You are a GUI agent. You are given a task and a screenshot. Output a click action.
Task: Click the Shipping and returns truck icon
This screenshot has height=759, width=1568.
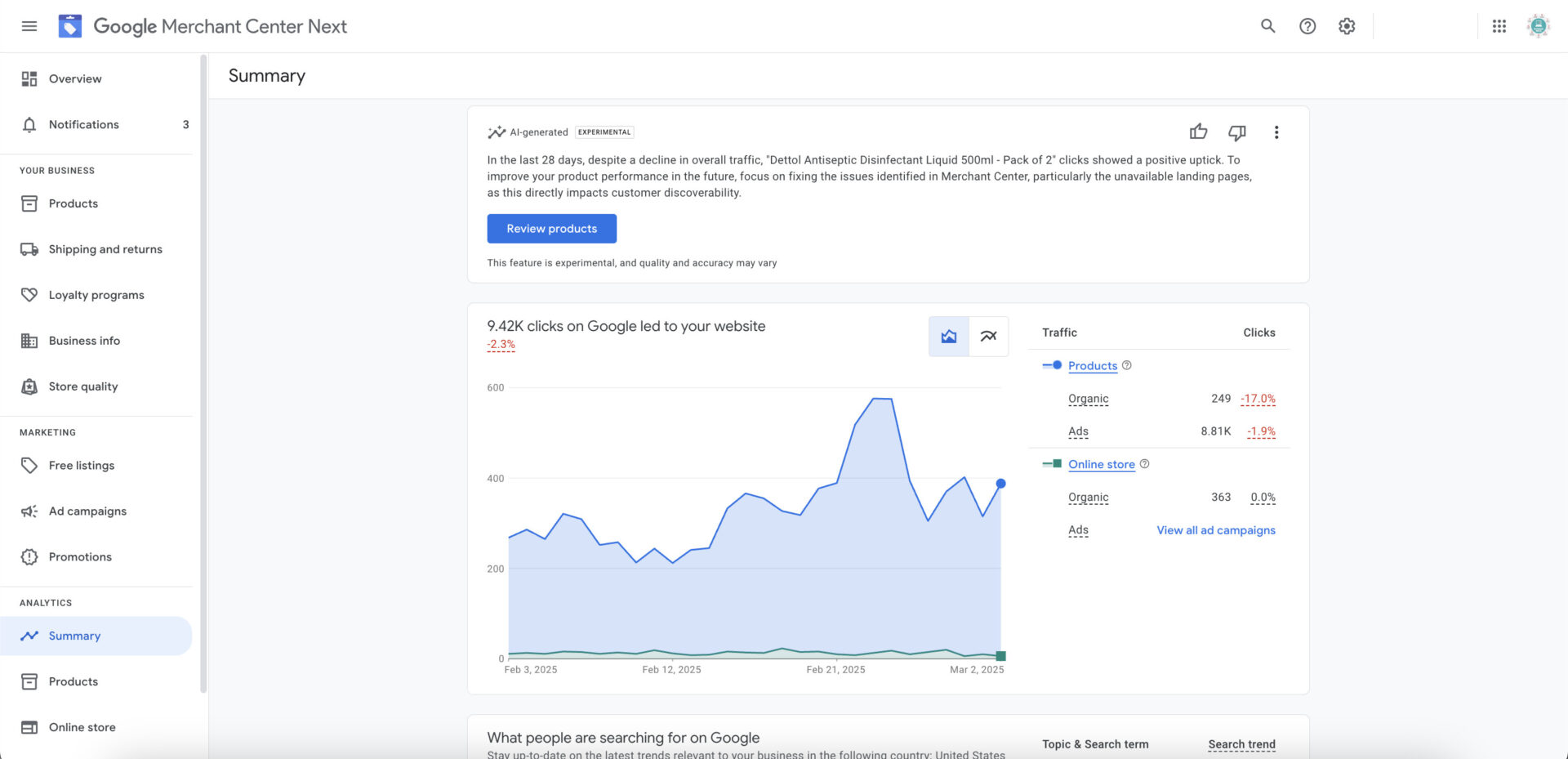tap(29, 249)
